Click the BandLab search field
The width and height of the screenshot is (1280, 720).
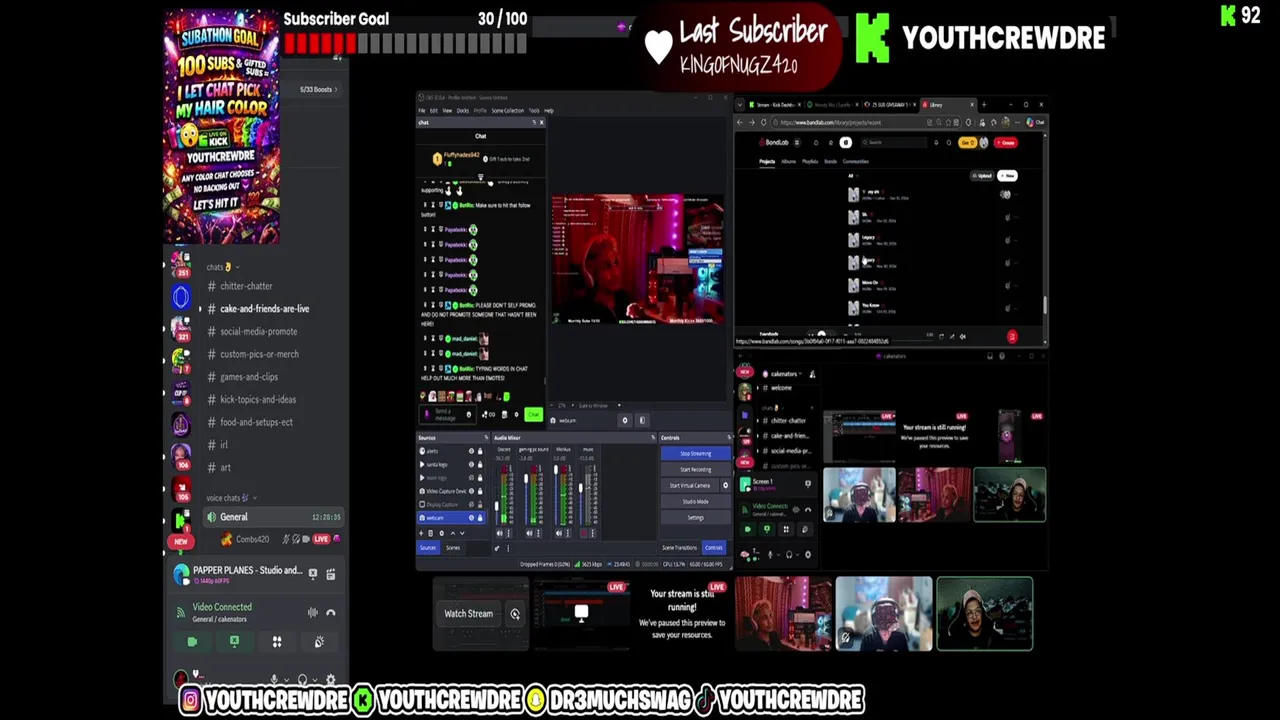point(894,142)
